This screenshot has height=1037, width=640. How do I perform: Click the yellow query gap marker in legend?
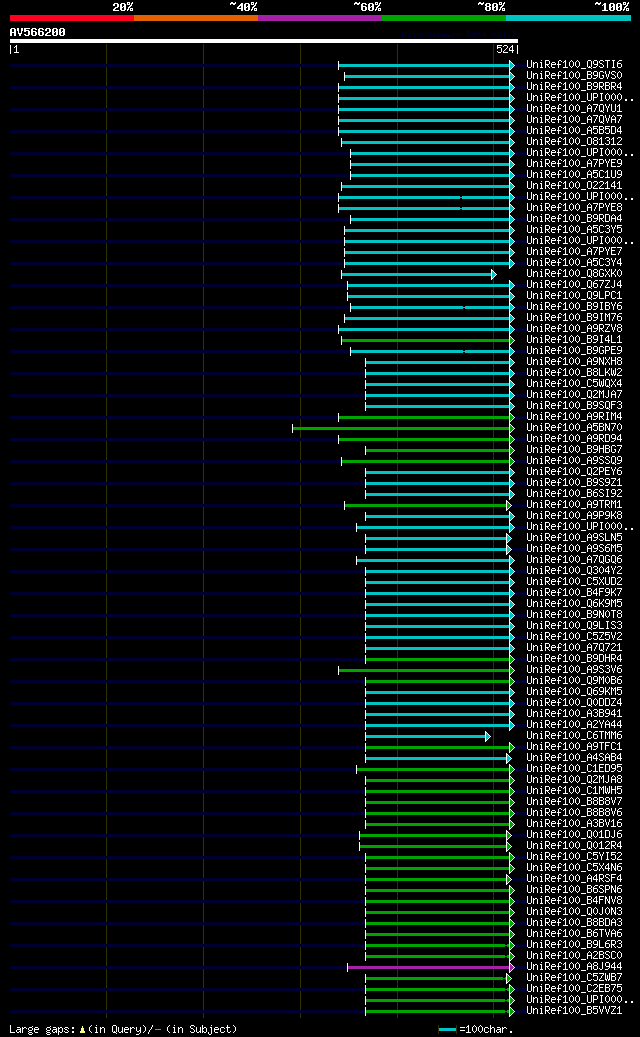pyautogui.click(x=83, y=1030)
